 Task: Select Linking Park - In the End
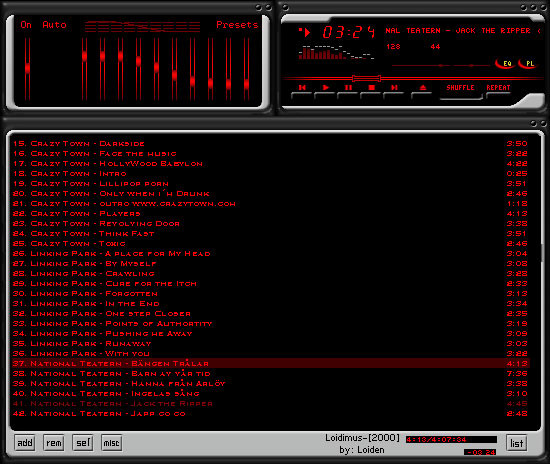click(270, 303)
